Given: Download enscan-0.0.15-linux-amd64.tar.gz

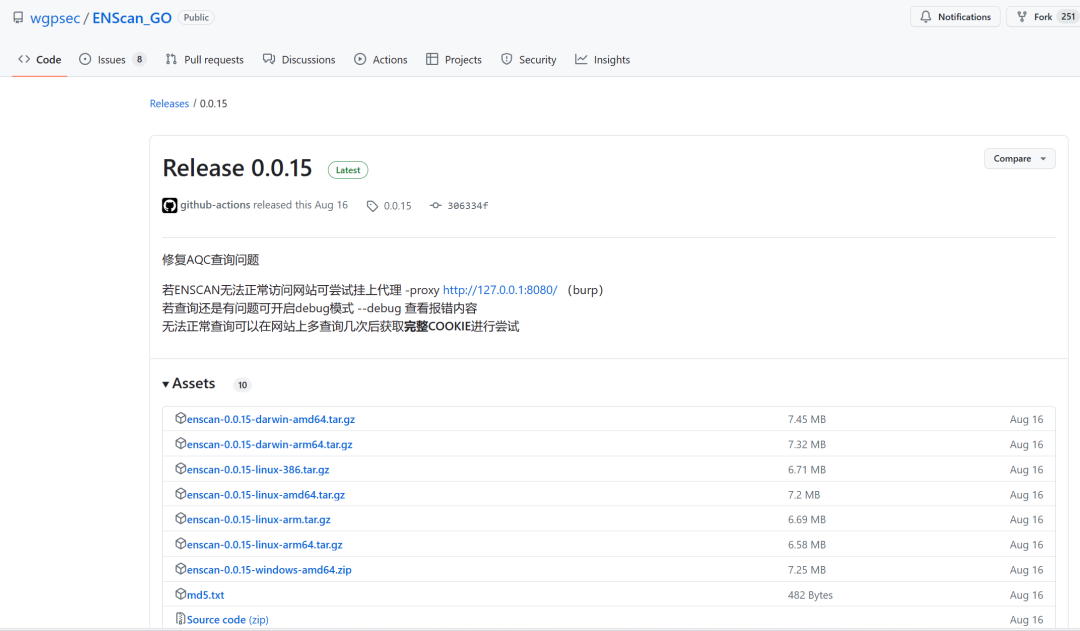Looking at the screenshot, I should [266, 495].
